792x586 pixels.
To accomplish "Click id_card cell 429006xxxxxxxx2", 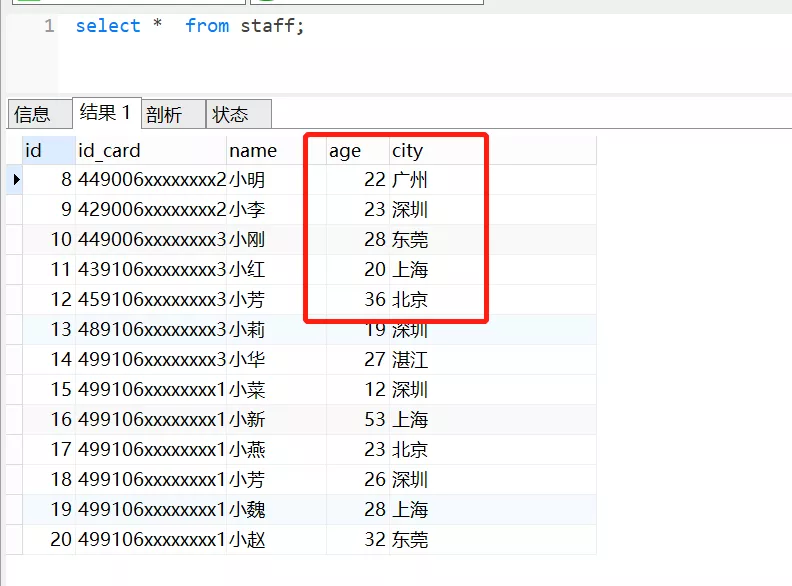I will tap(151, 210).
